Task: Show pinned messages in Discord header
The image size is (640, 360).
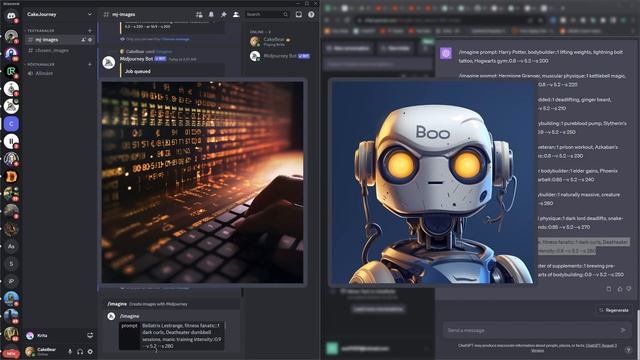Action: click(224, 14)
